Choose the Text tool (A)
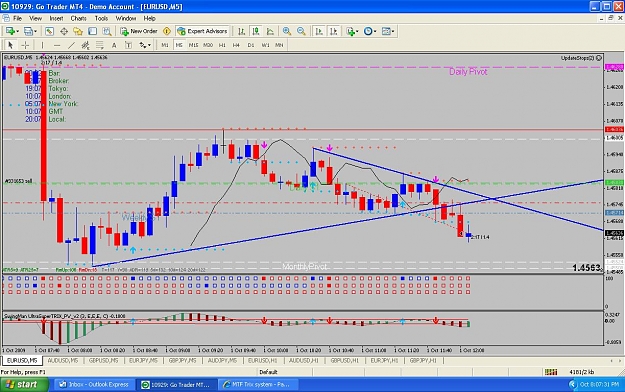This screenshot has width=625, height=392. click(114, 45)
